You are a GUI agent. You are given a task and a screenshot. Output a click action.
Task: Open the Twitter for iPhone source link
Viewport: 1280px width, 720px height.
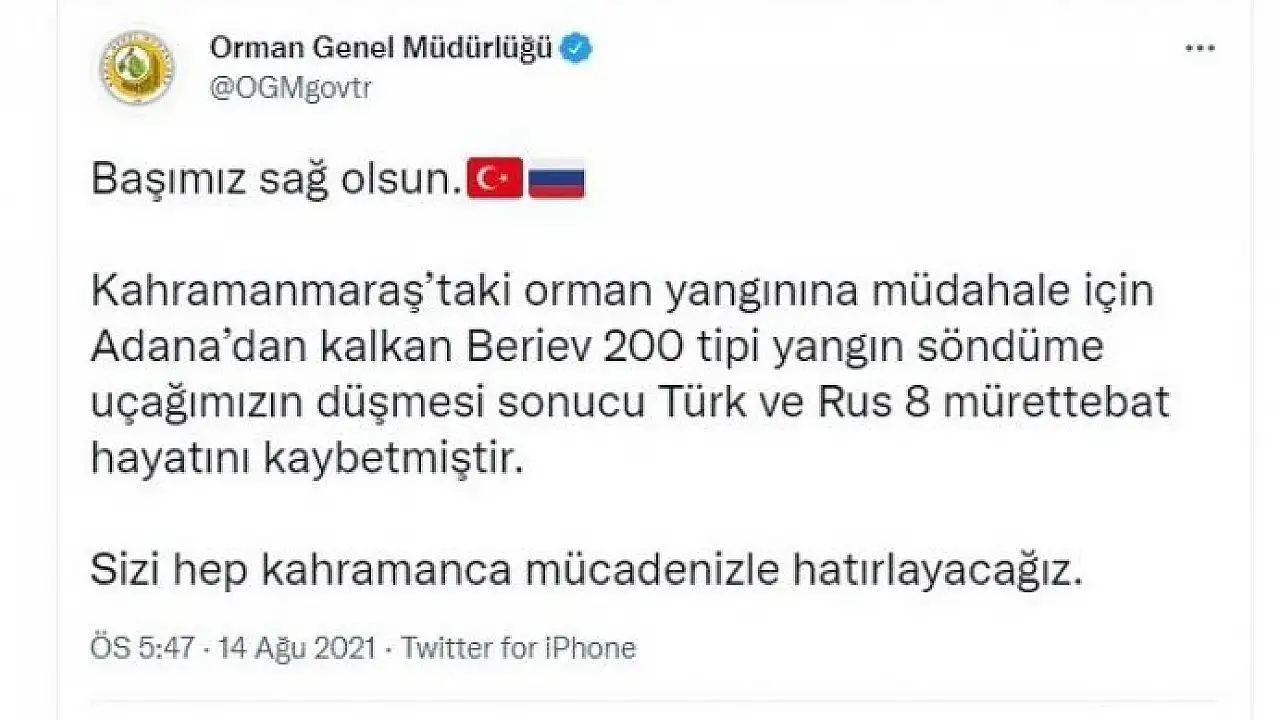coord(518,648)
